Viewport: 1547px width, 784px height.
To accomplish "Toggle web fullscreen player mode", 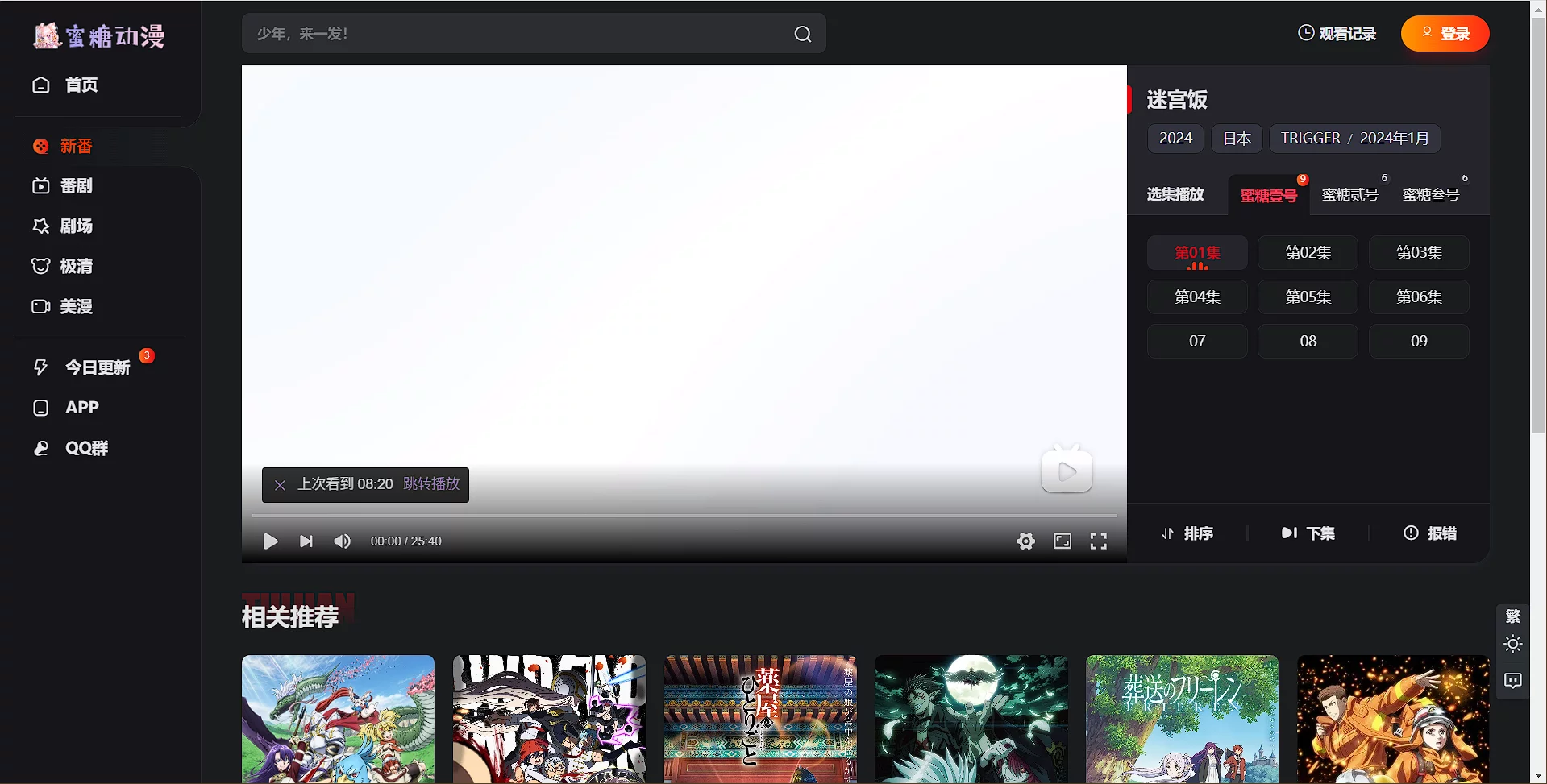I will click(1062, 541).
